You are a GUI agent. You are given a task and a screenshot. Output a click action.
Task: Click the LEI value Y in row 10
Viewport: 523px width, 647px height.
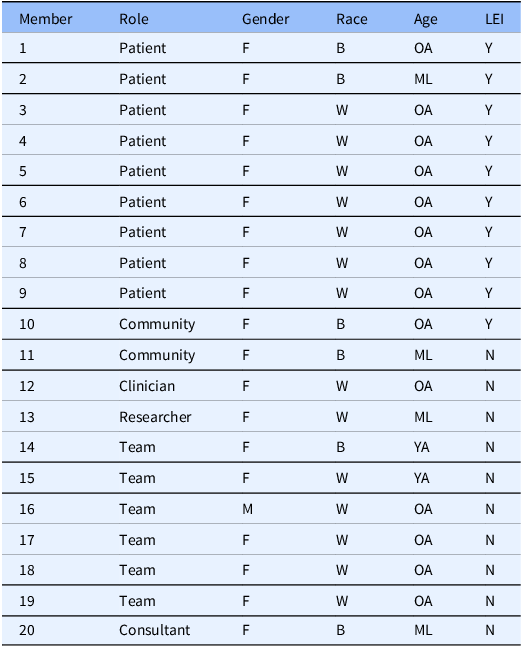coord(489,324)
